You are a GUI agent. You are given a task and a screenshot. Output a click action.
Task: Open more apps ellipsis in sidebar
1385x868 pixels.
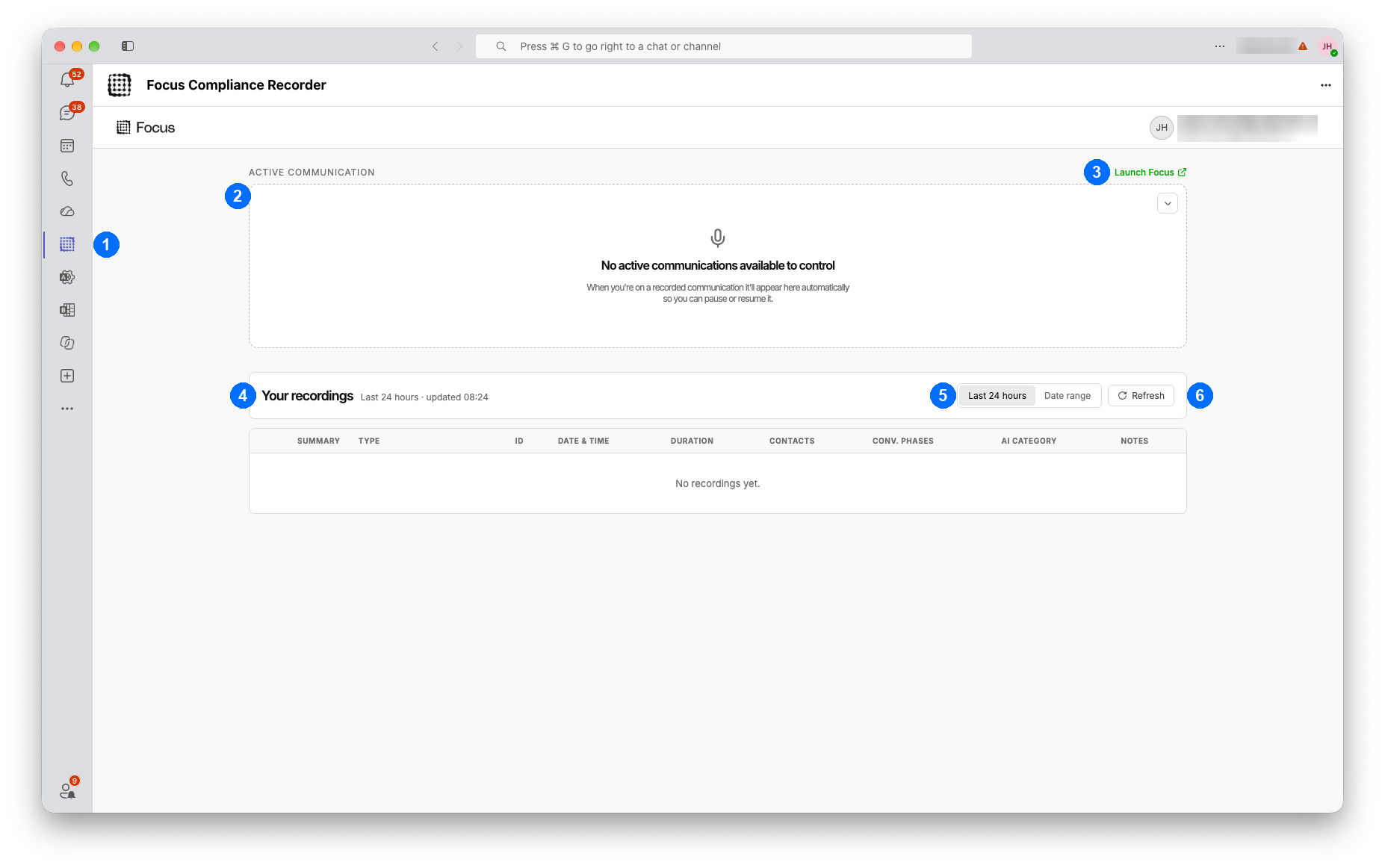tap(67, 409)
